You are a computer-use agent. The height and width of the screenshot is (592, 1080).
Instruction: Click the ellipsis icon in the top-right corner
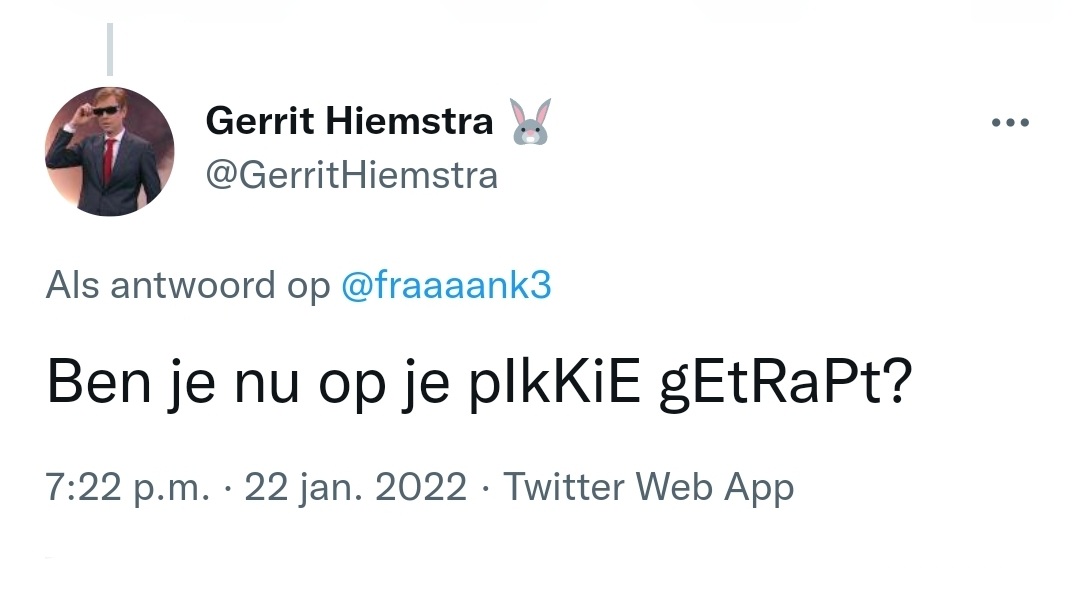[x=1011, y=121]
